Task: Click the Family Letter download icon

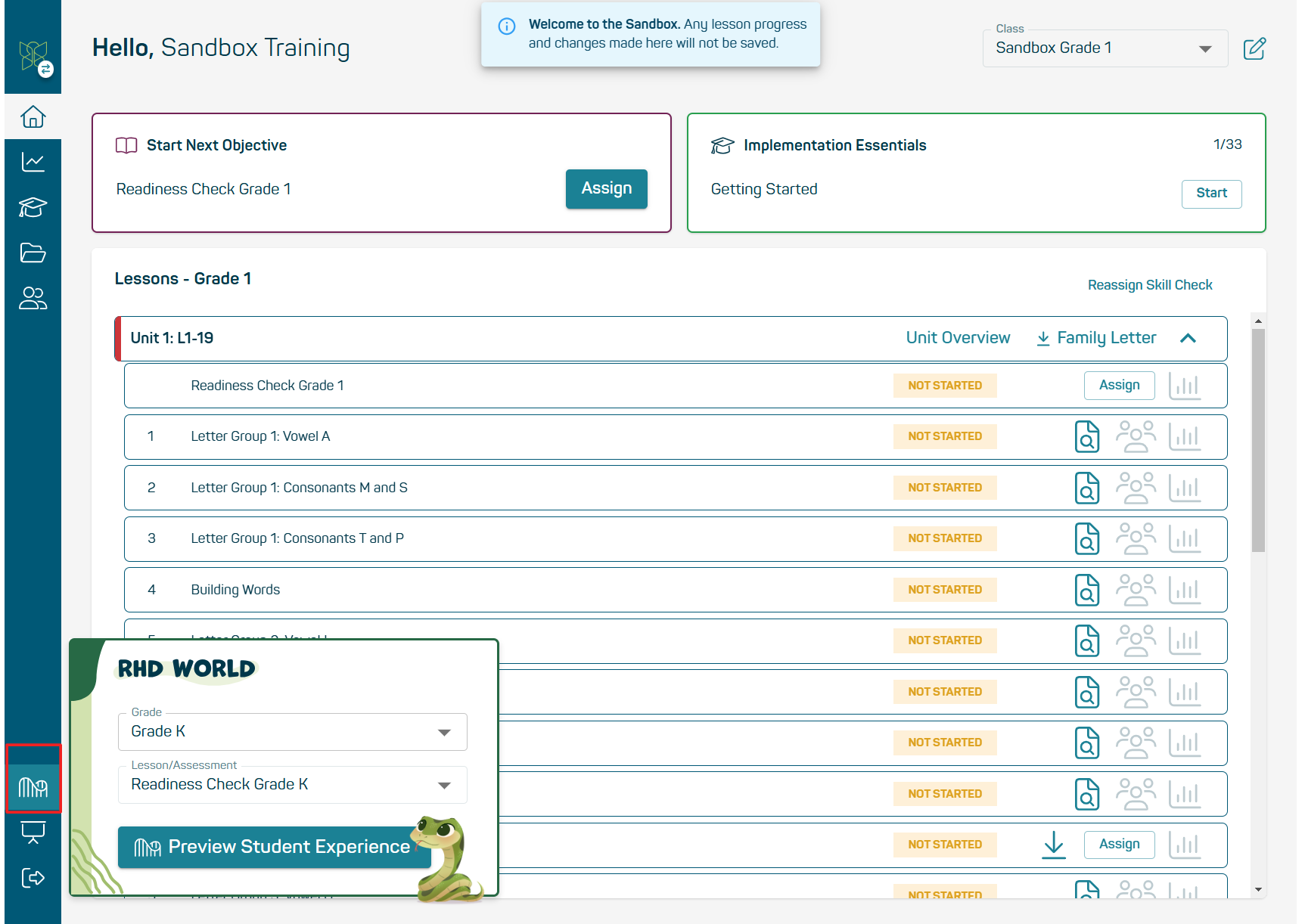Action: point(1044,338)
